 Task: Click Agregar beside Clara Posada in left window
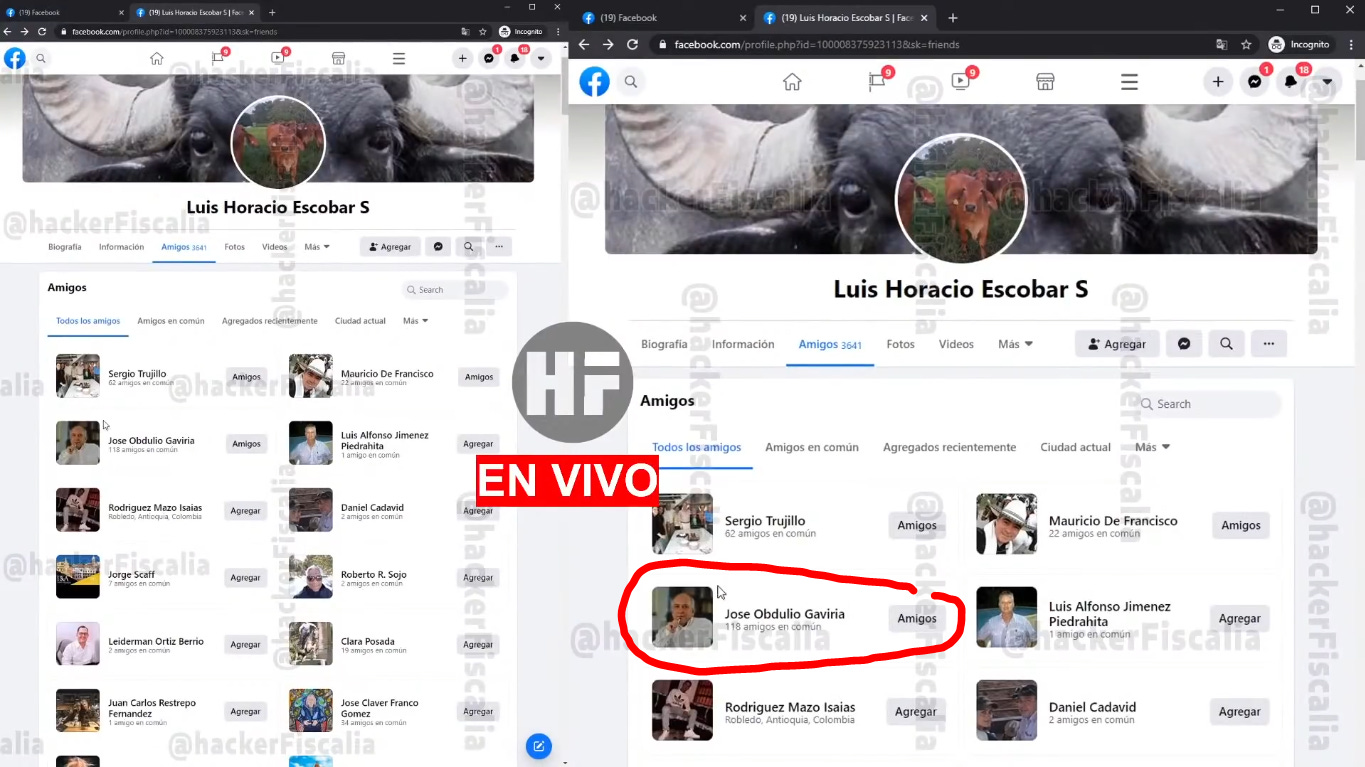click(x=478, y=645)
